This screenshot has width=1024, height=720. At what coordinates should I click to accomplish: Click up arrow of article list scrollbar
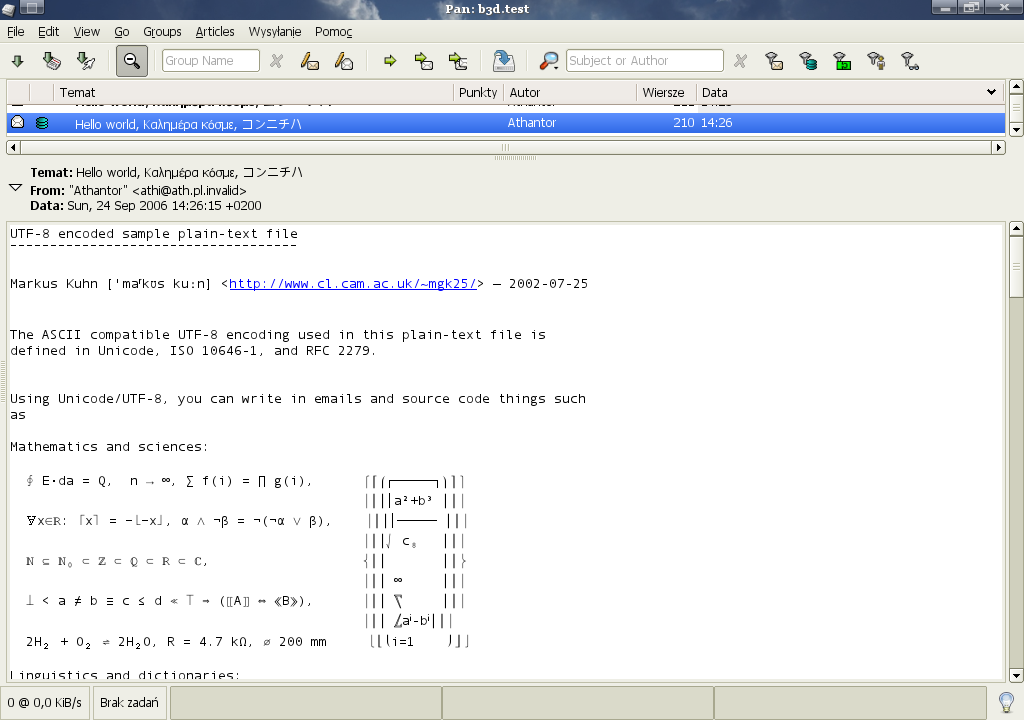[1016, 86]
